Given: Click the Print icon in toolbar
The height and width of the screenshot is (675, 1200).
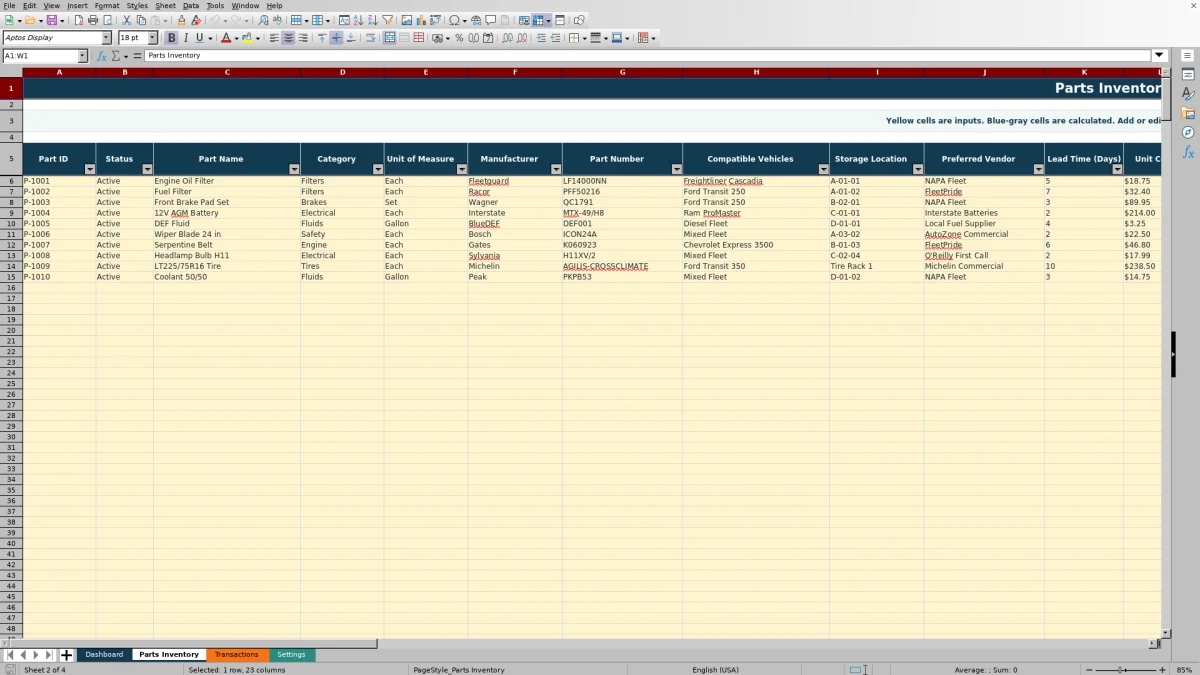Looking at the screenshot, I should click(93, 20).
